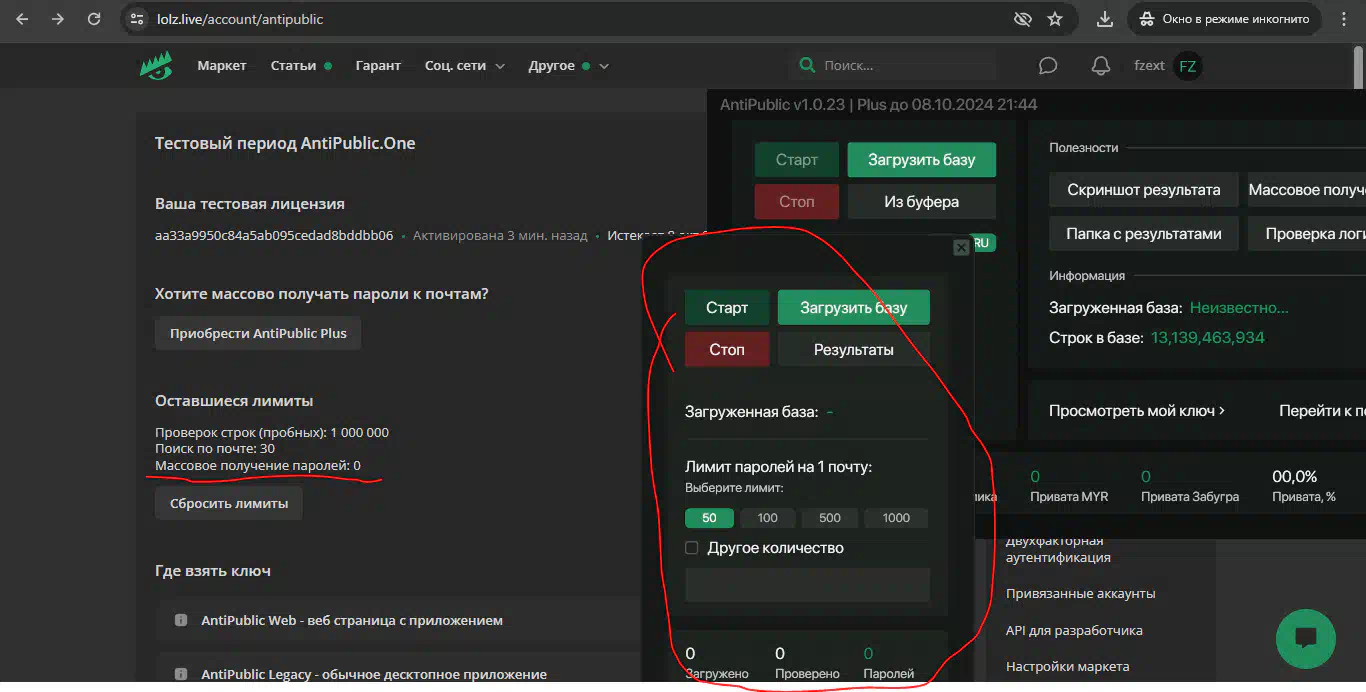Viewport: 1366px width, 692px height.
Task: Click the crossed-eye tracking icon in address bar
Action: click(1022, 19)
